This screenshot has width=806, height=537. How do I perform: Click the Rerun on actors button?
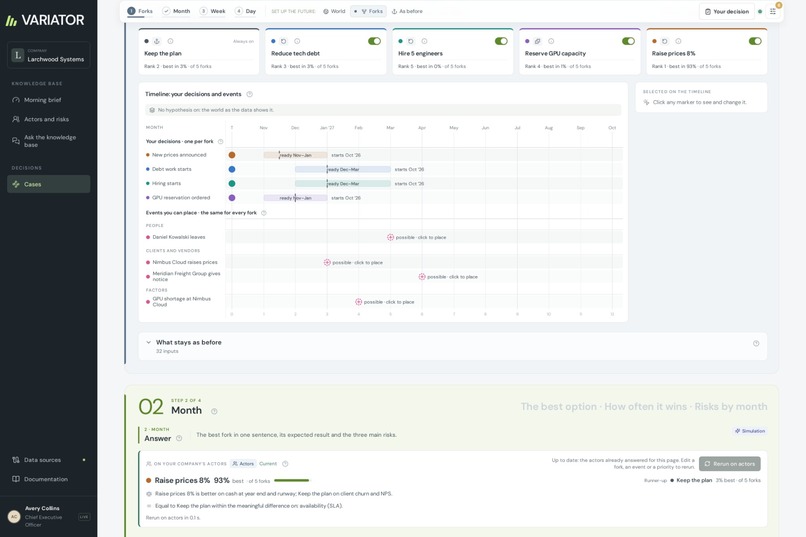pyautogui.click(x=729, y=464)
